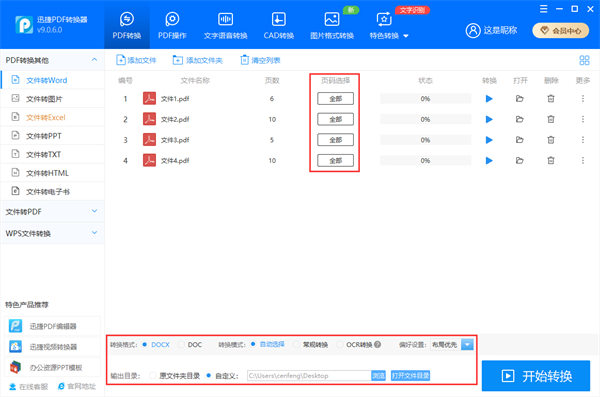This screenshot has width=600, height=397.
Task: Delete 文件2.pdf with trash icon
Action: coord(551,119)
